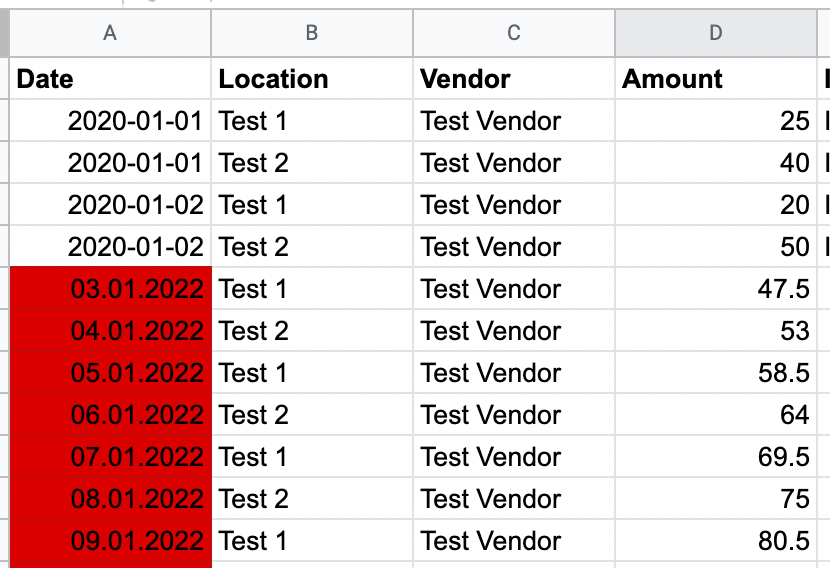This screenshot has height=568, width=830.
Task: Select first 2020-01-02 date cell
Action: [x=110, y=204]
